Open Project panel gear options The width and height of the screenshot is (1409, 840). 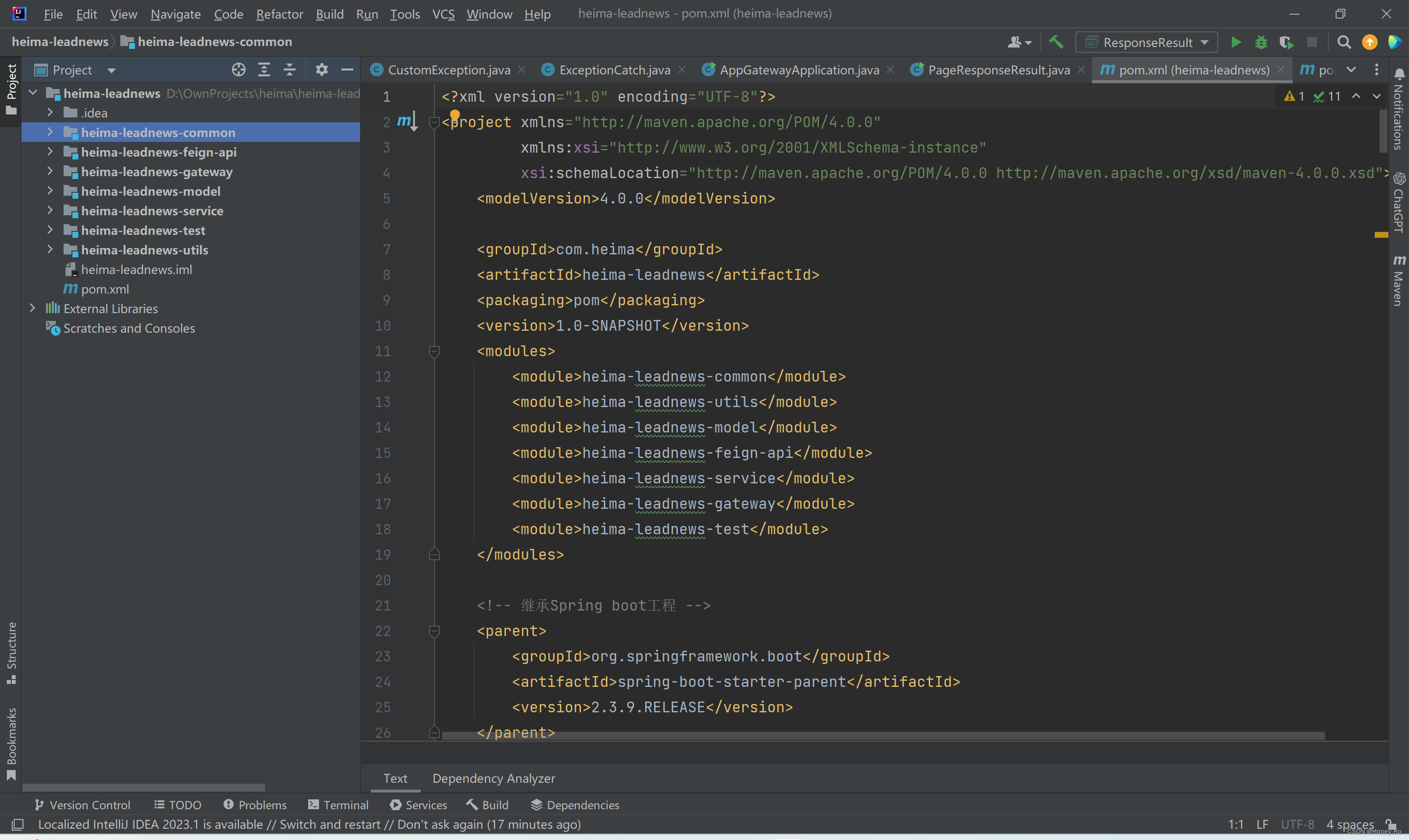click(x=321, y=69)
